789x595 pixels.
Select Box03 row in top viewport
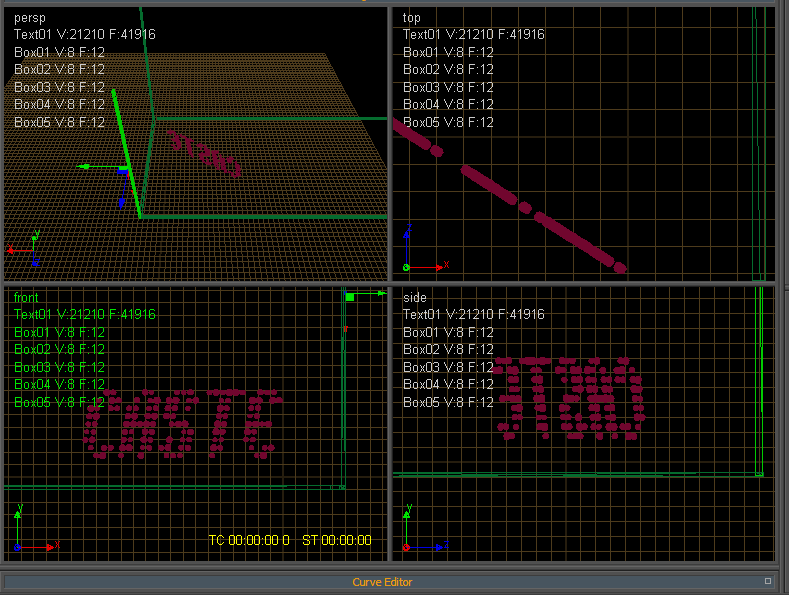(448, 88)
